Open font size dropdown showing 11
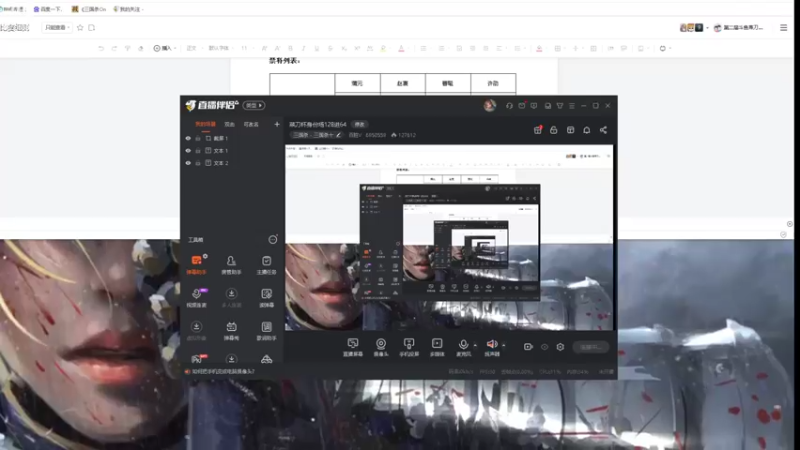Screen dimensions: 800x450 (246, 48)
